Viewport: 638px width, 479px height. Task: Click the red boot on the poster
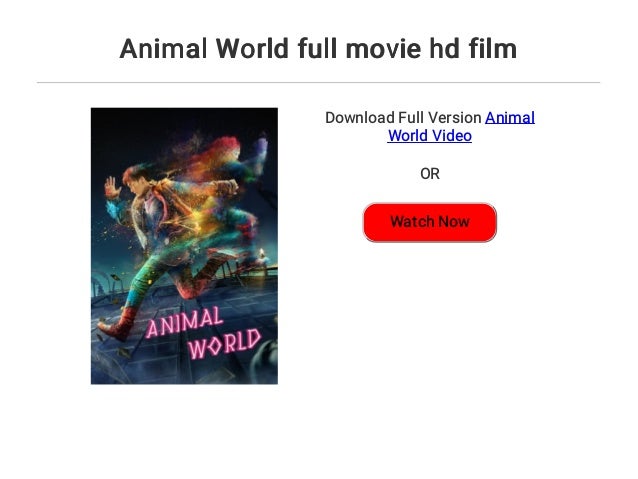coord(116,324)
